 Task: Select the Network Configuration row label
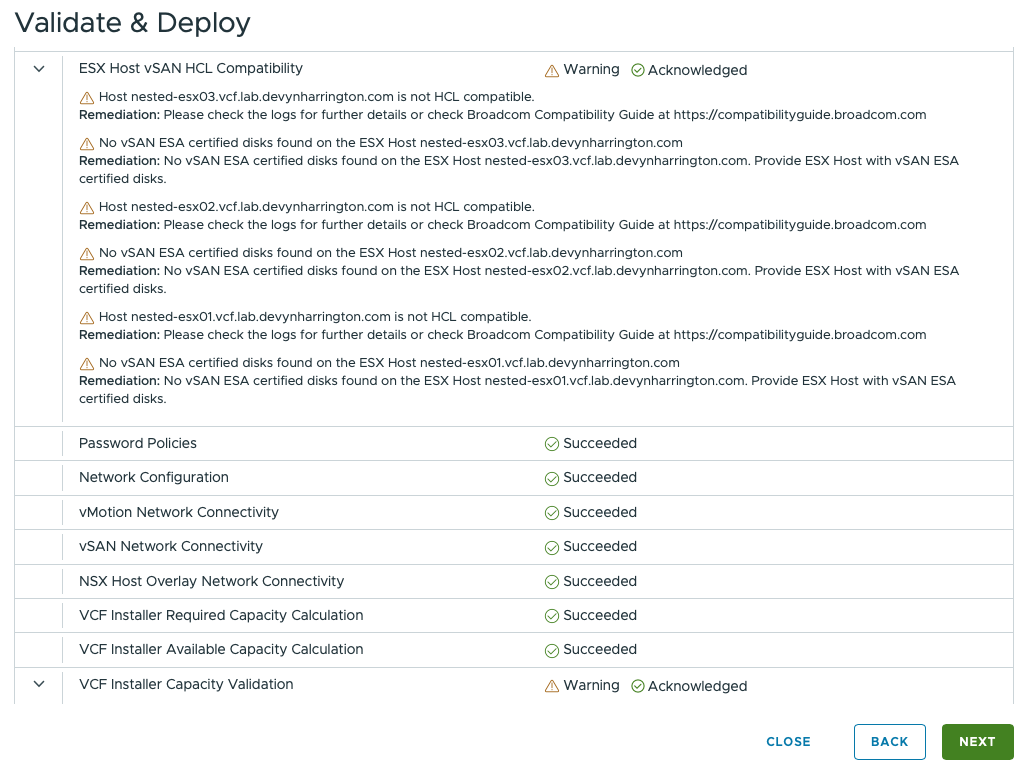[153, 477]
